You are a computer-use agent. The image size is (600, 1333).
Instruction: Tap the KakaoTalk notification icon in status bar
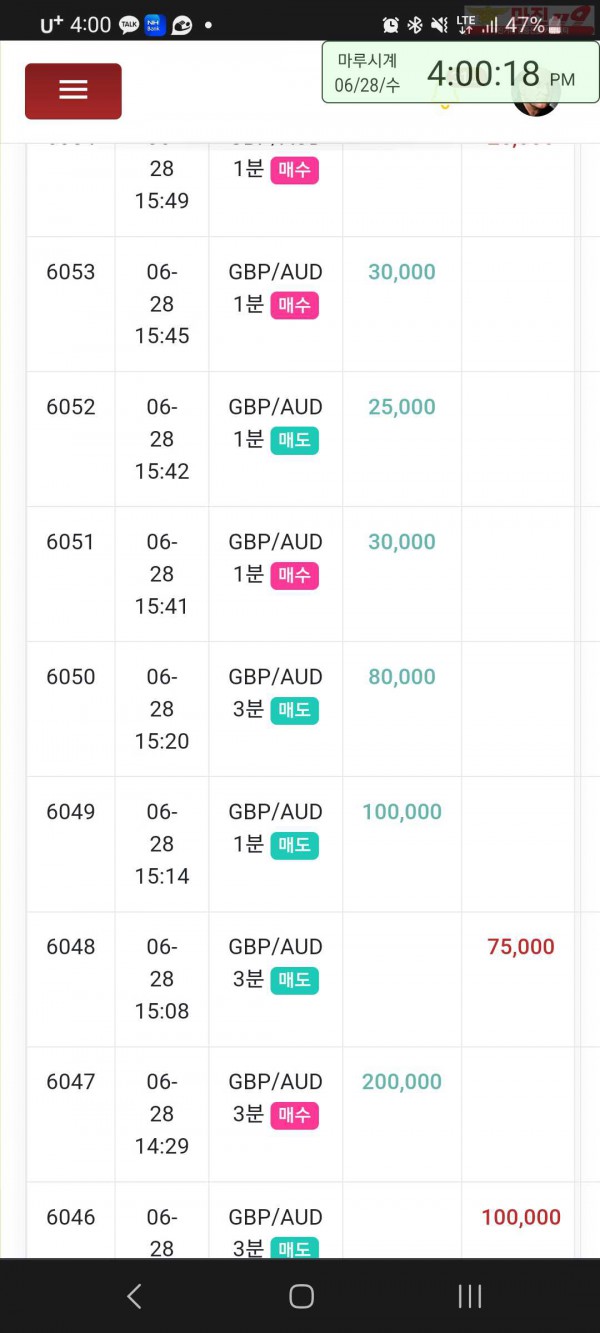tap(129, 25)
